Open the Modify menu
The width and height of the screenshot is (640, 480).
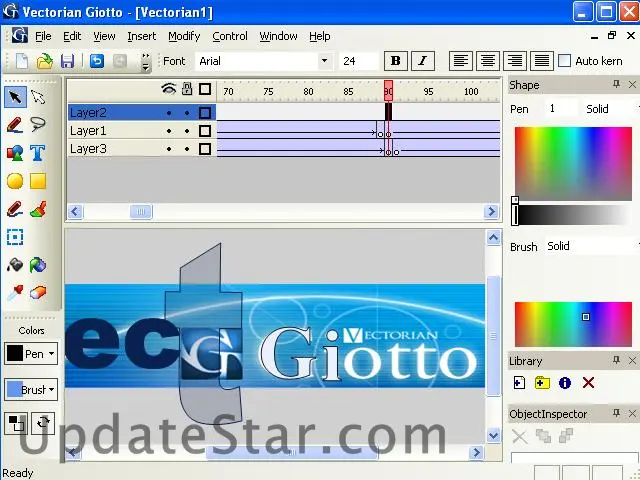click(184, 36)
